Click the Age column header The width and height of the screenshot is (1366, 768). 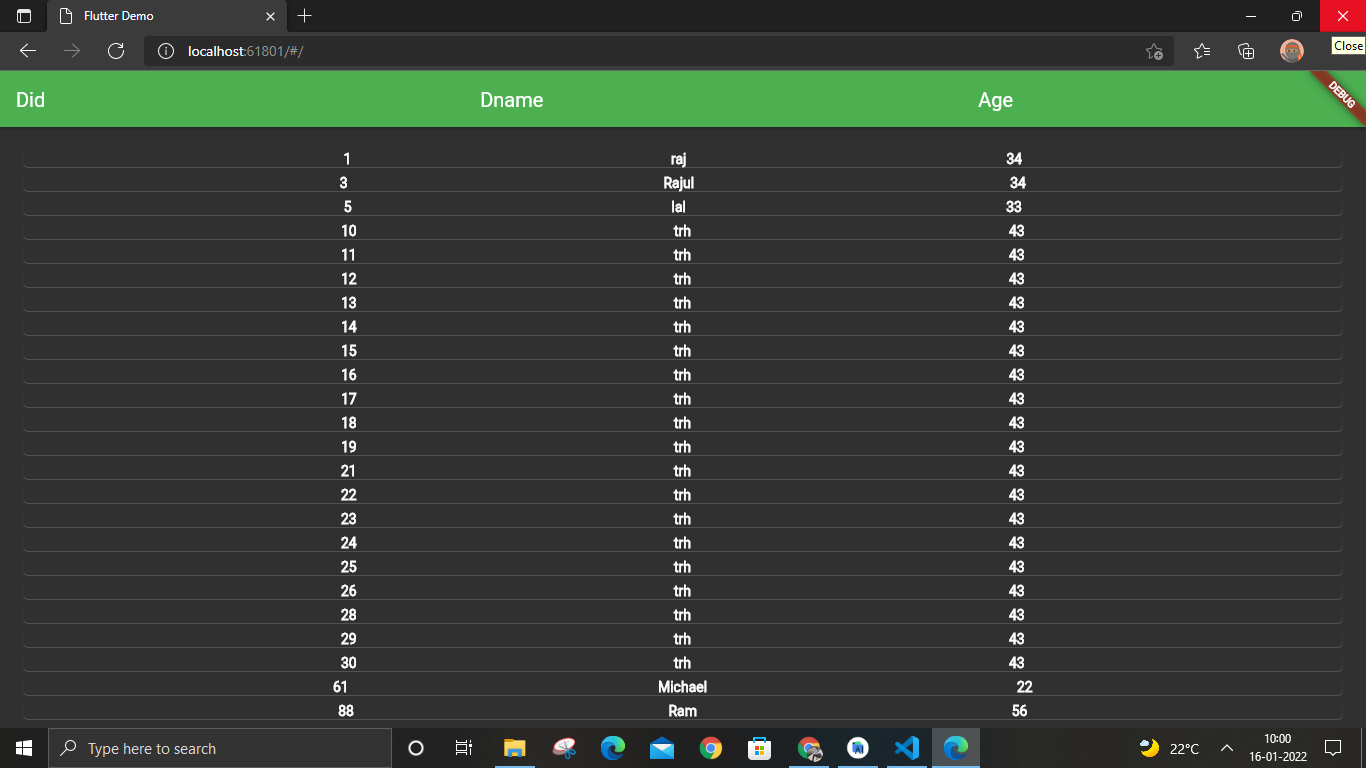(x=996, y=100)
